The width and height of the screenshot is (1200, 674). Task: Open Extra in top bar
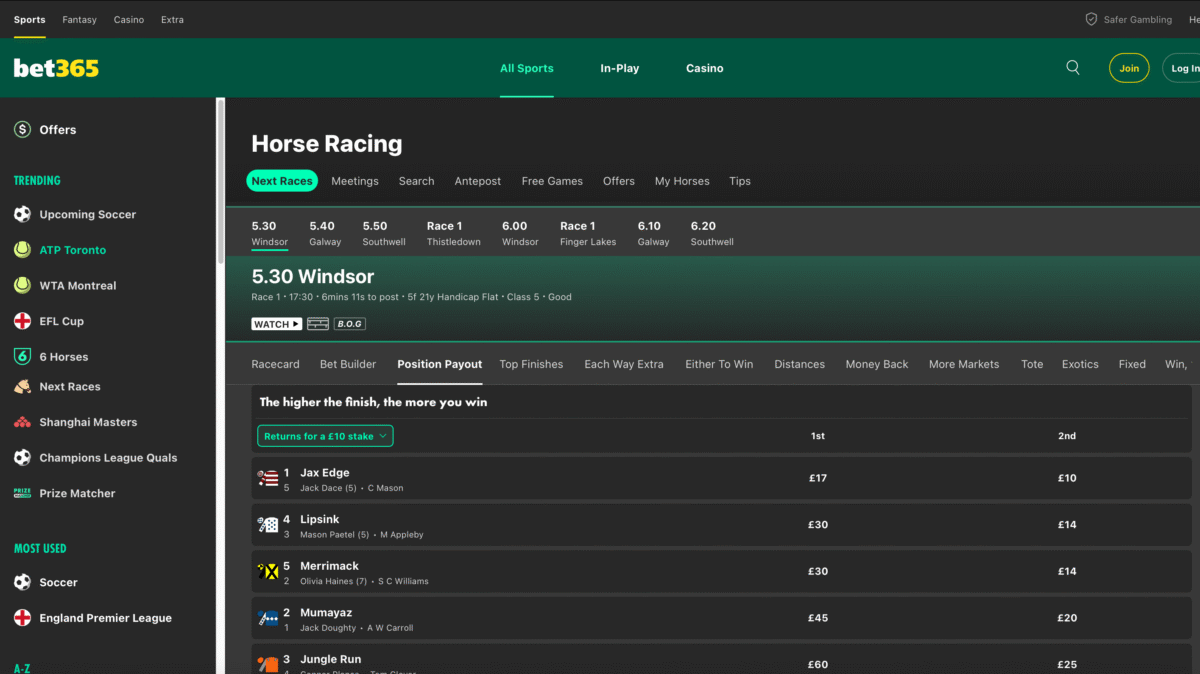pos(172,19)
